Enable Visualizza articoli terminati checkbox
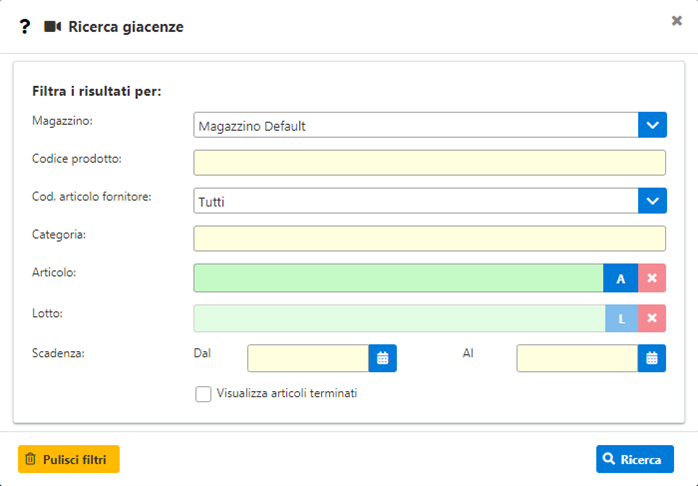The width and height of the screenshot is (698, 486). pos(203,394)
